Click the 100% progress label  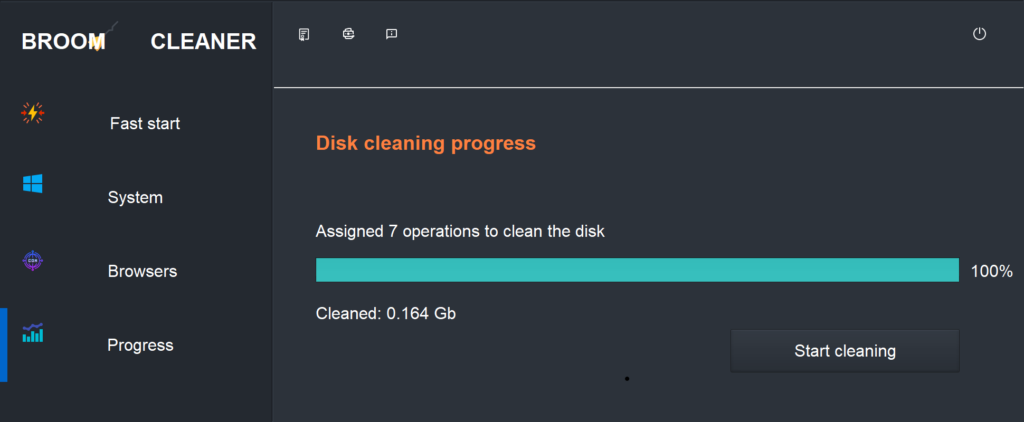pos(991,271)
